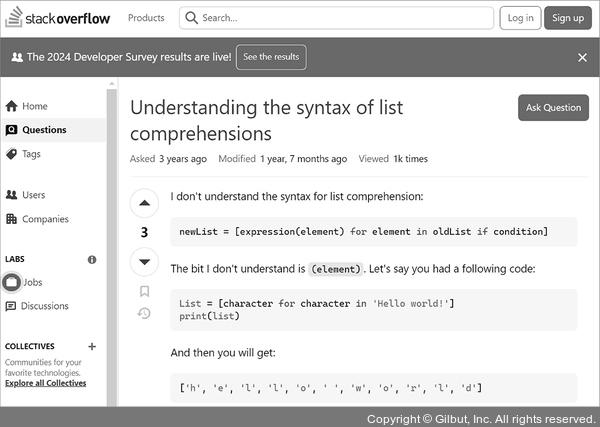The width and height of the screenshot is (600, 427).
Task: Open Companies page in sidebar
Action: (45, 219)
